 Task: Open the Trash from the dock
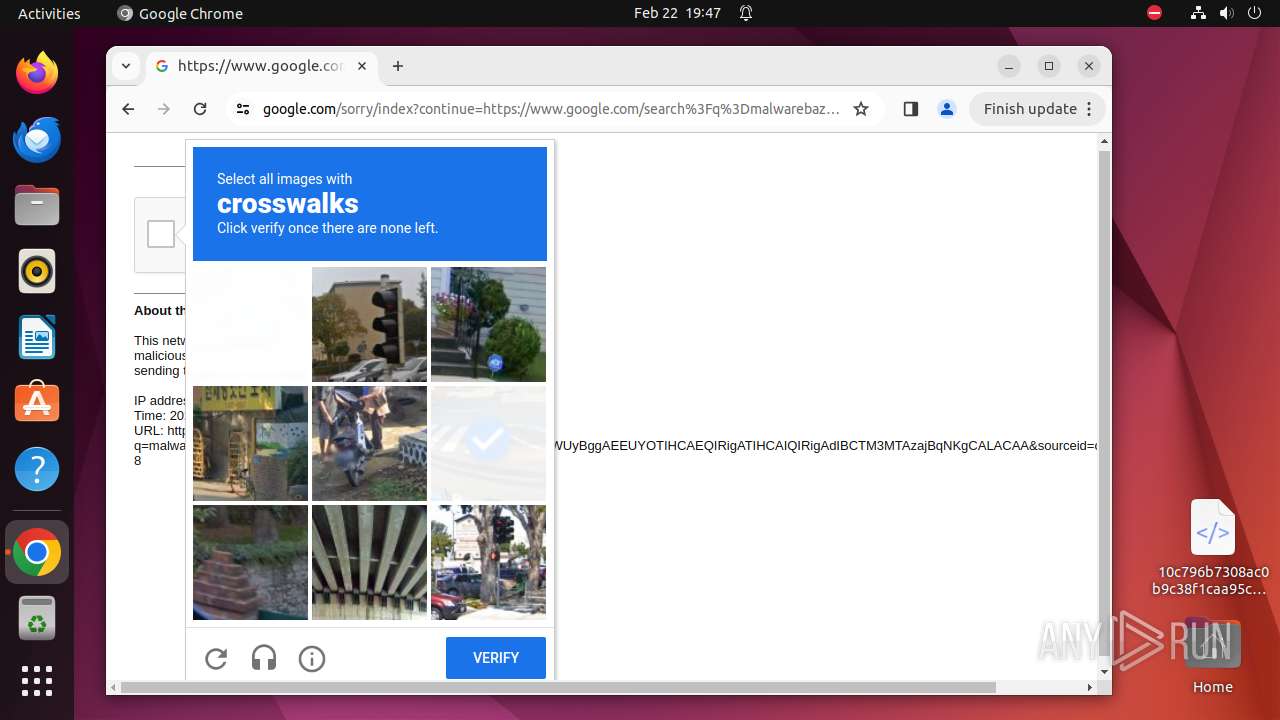(x=37, y=618)
